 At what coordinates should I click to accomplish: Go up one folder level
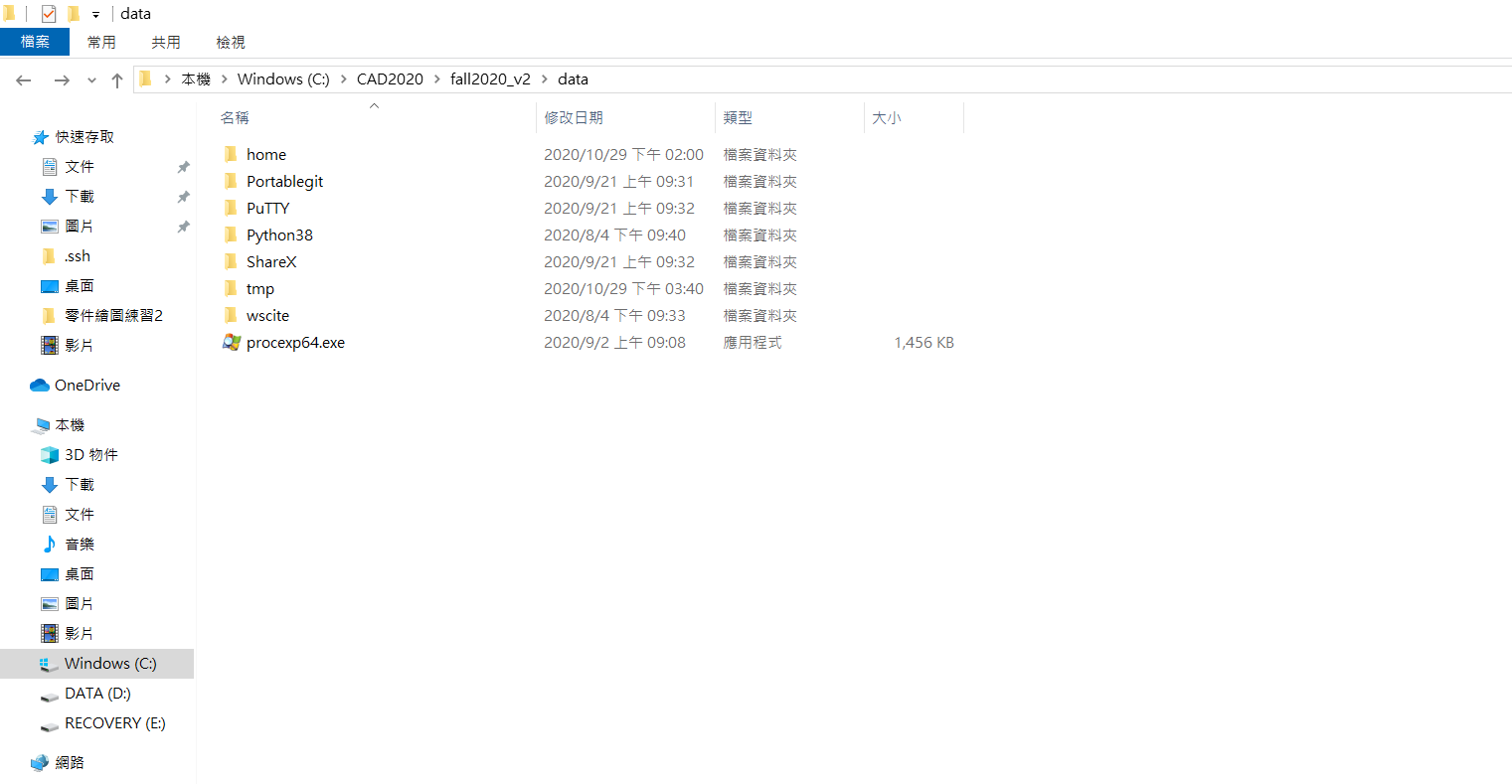click(117, 79)
